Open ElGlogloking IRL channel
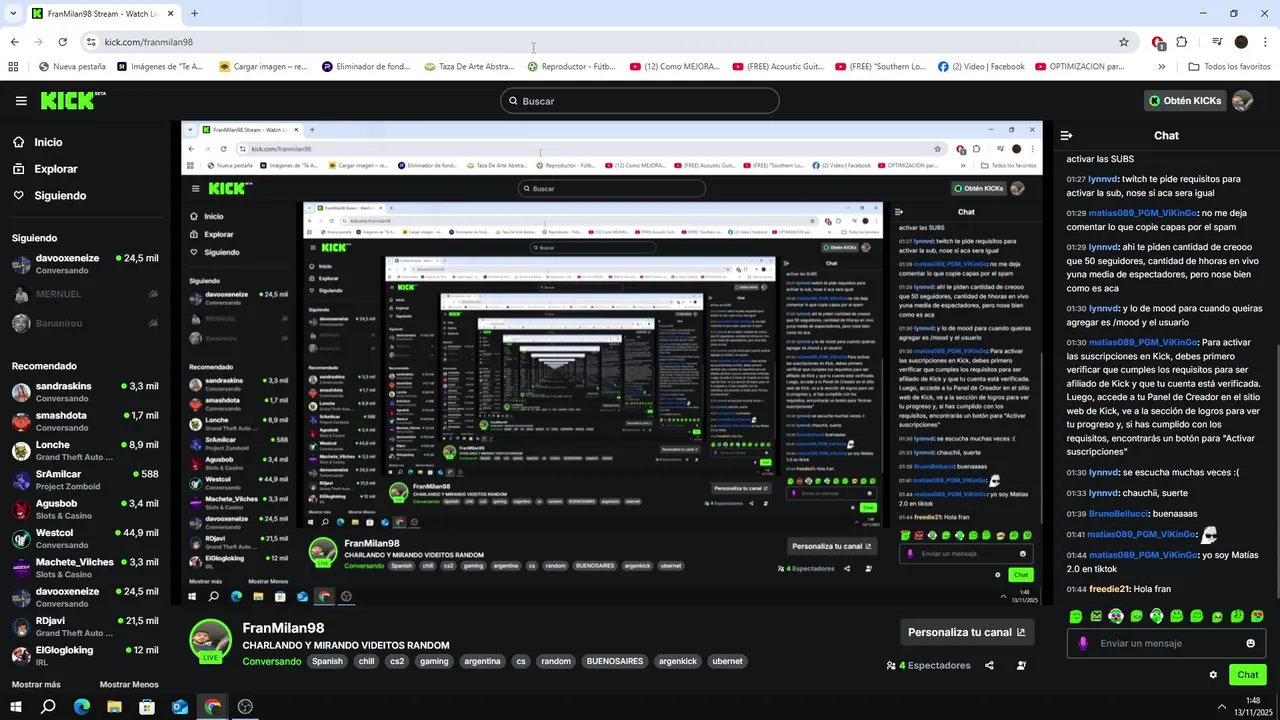This screenshot has width=1280, height=720. (85, 656)
